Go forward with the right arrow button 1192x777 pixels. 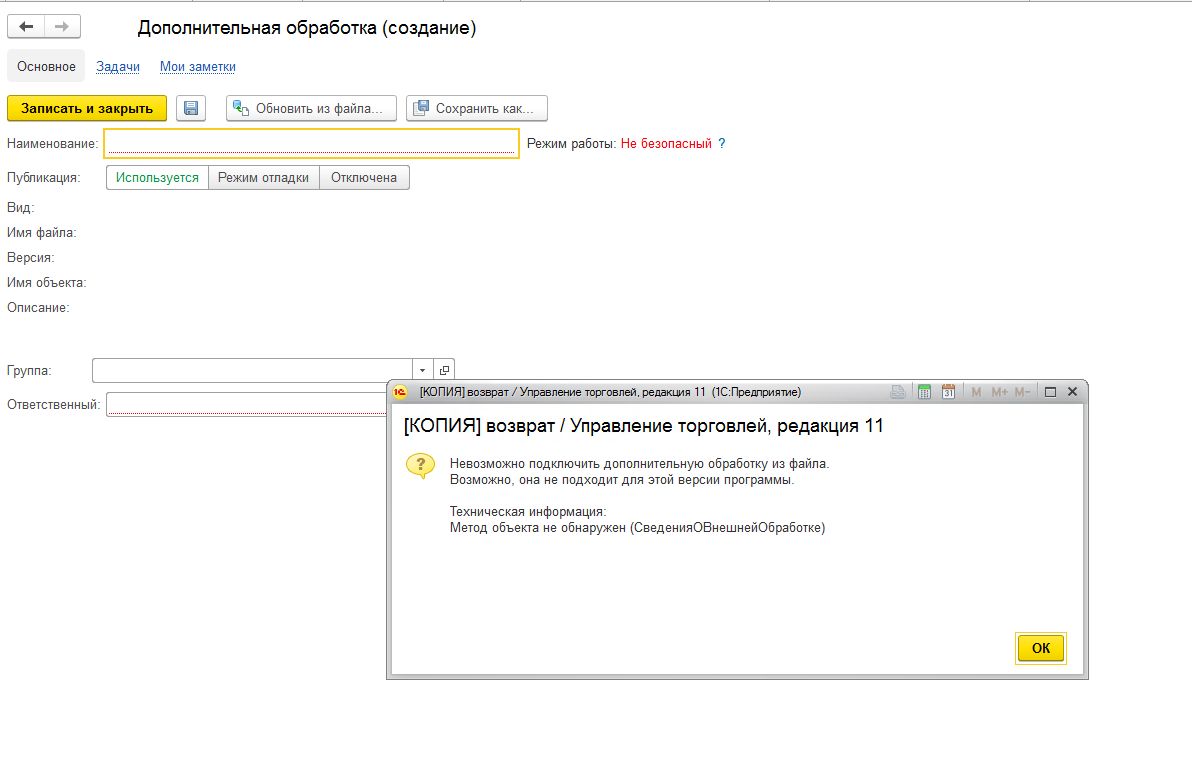tap(62, 27)
